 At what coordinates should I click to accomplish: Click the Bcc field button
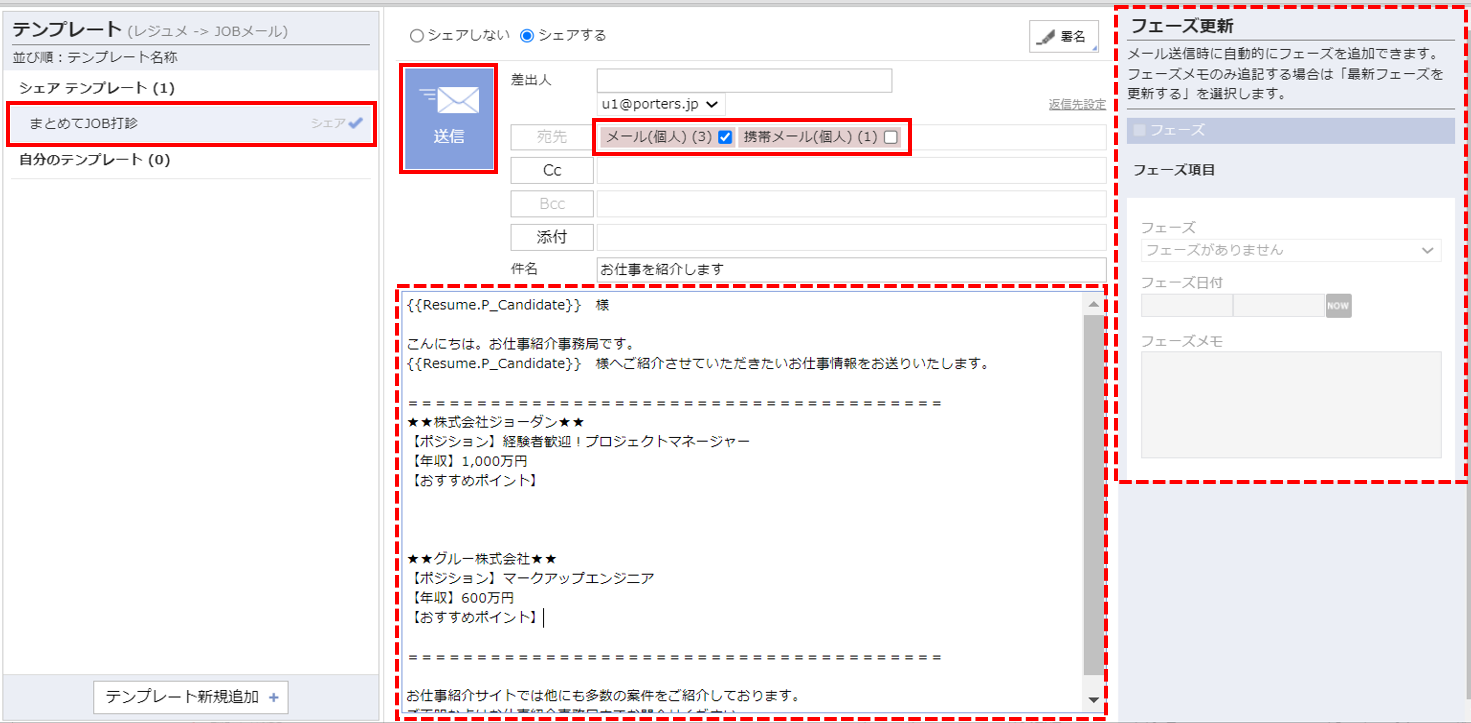[551, 203]
